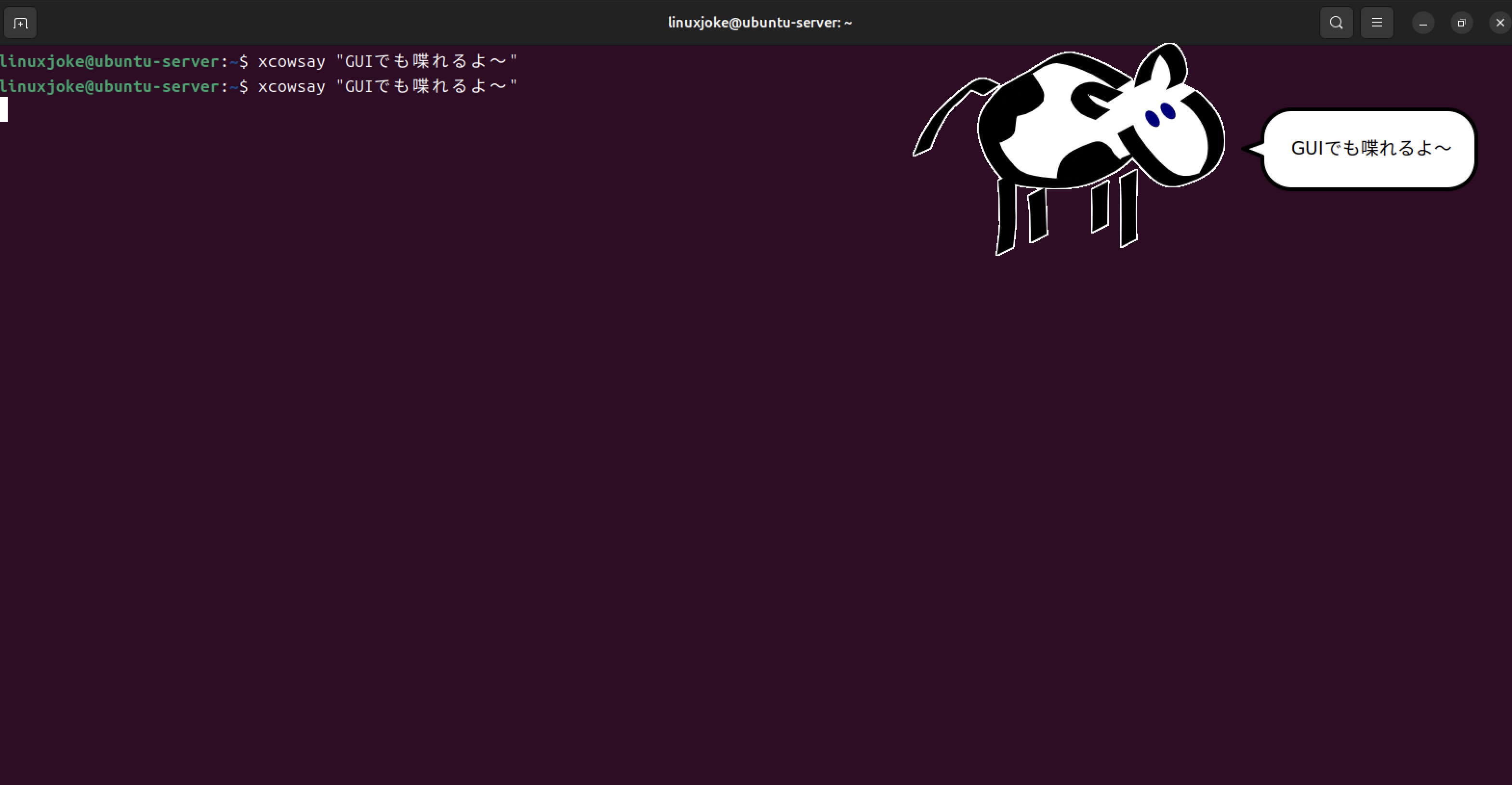The image size is (1512, 785).
Task: Minimize the terminal window
Action: click(1423, 24)
